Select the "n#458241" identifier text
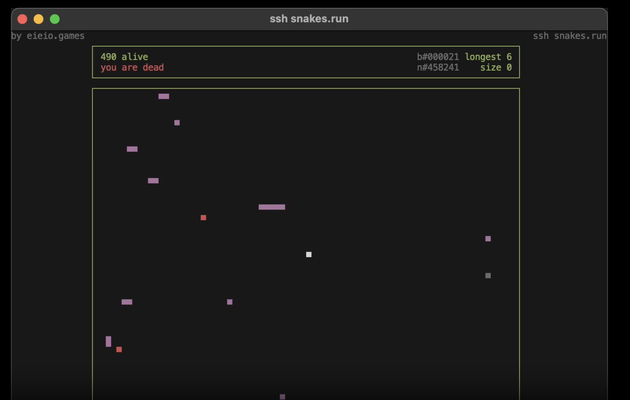The width and height of the screenshot is (630, 400). click(x=438, y=68)
